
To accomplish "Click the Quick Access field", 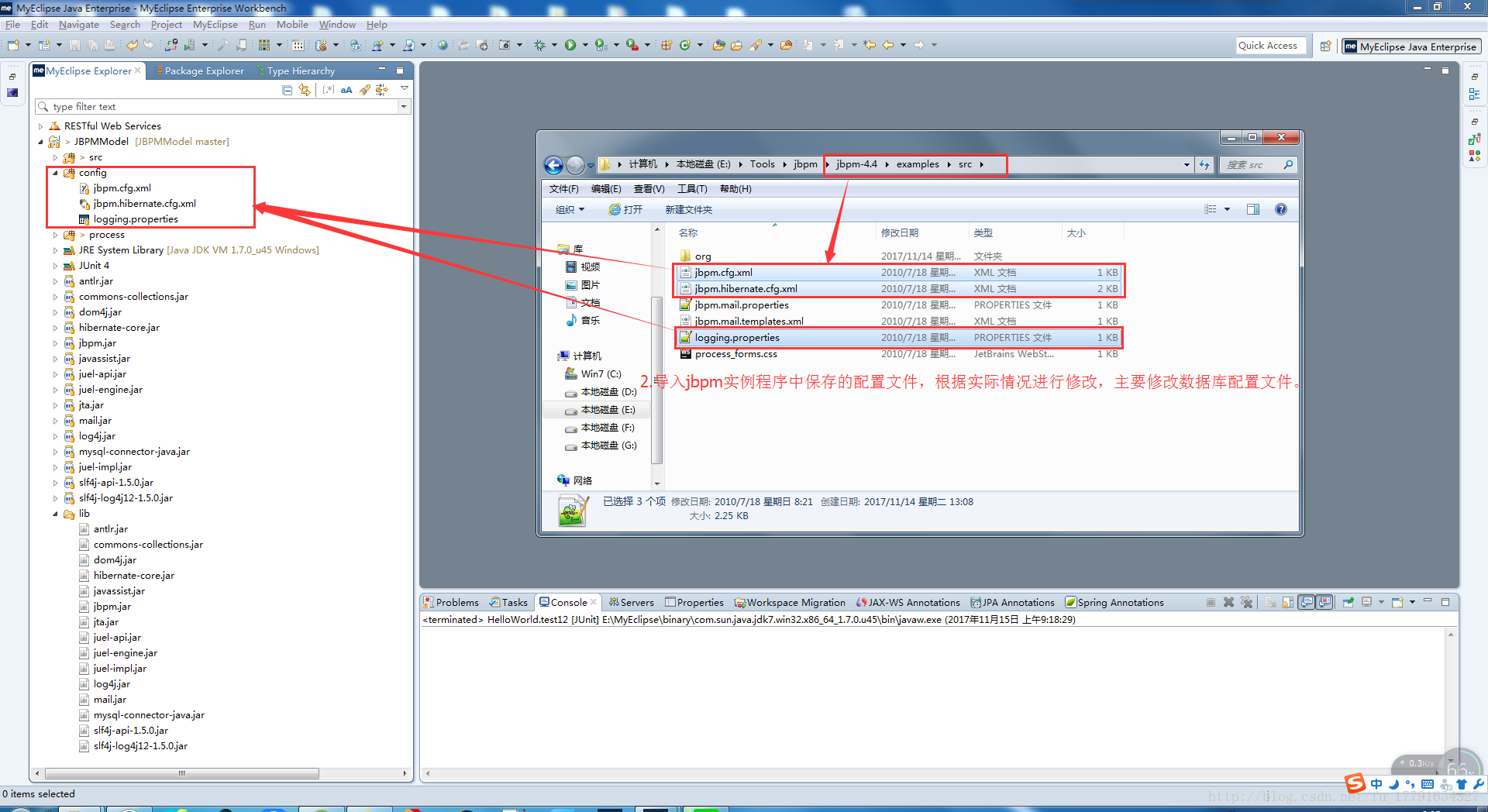I will click(1270, 46).
